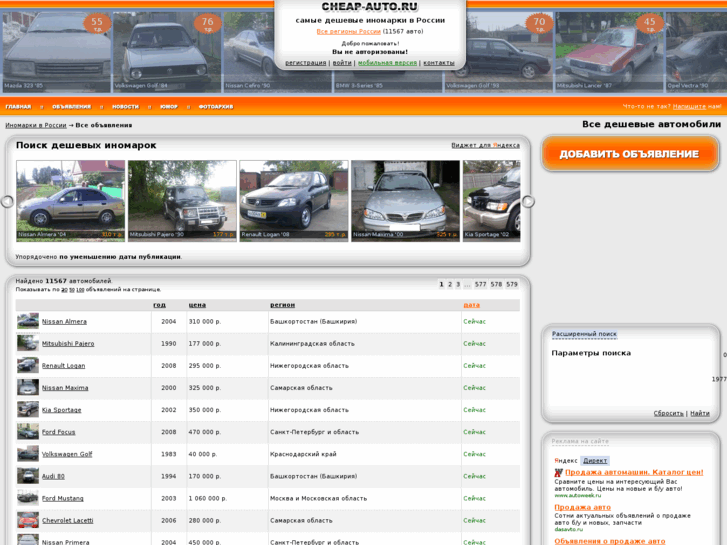This screenshot has height=545, width=727.
Task: Click ДОБАВИТЬ ОБЪЯВЛЕНИЕ button
Action: (x=630, y=154)
